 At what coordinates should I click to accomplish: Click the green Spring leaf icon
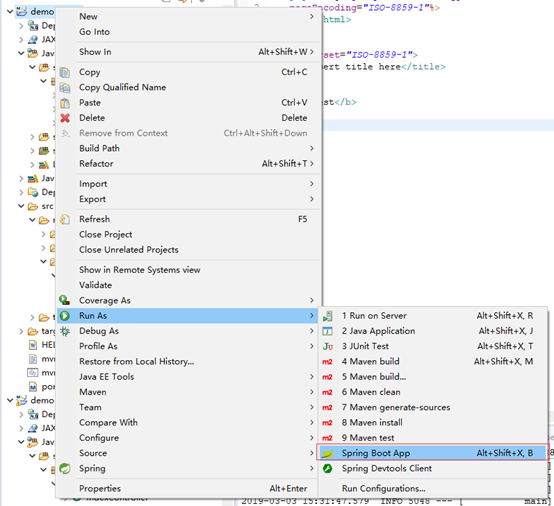pyautogui.click(x=65, y=469)
